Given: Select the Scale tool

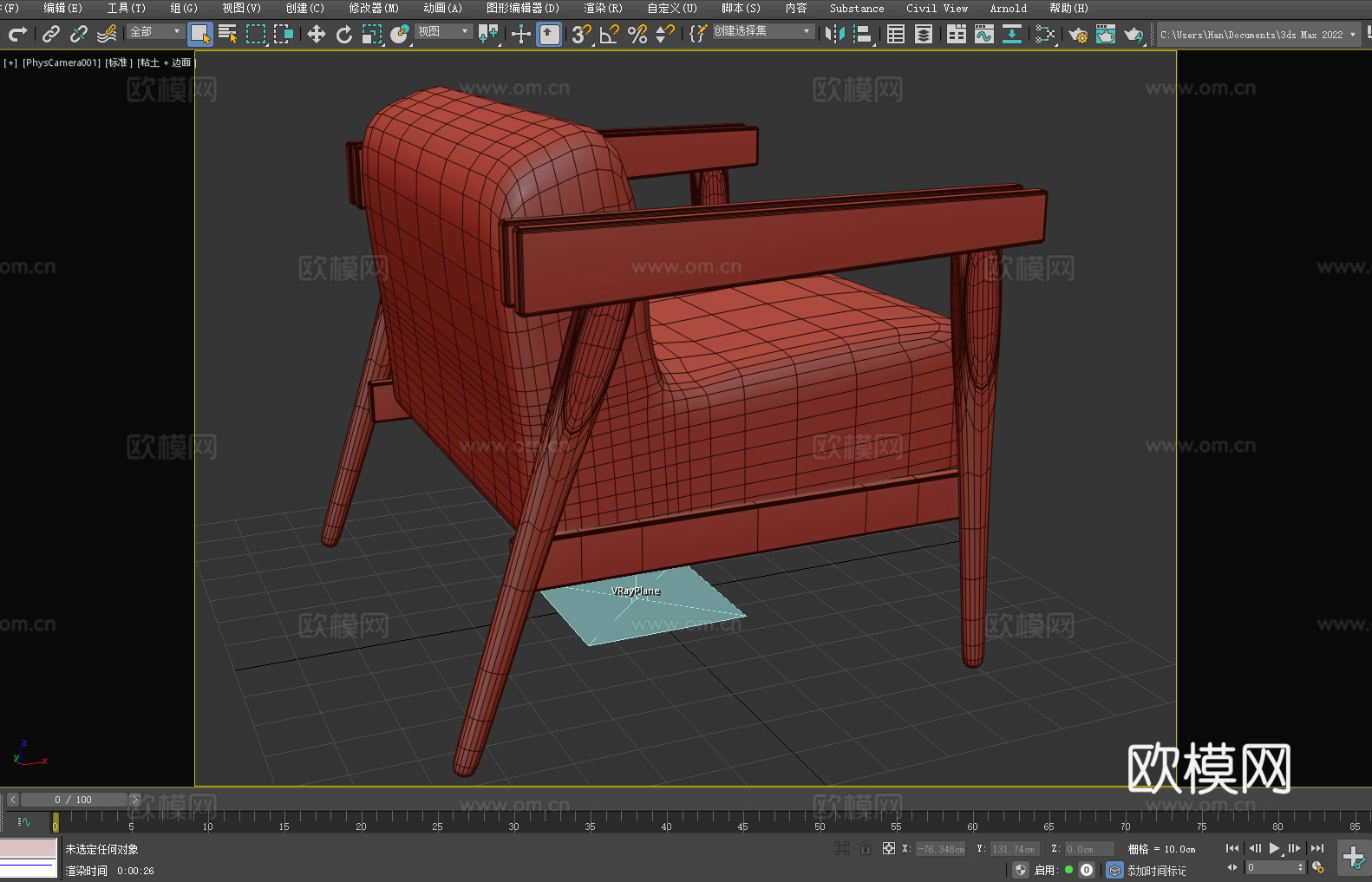Looking at the screenshot, I should [x=372, y=34].
